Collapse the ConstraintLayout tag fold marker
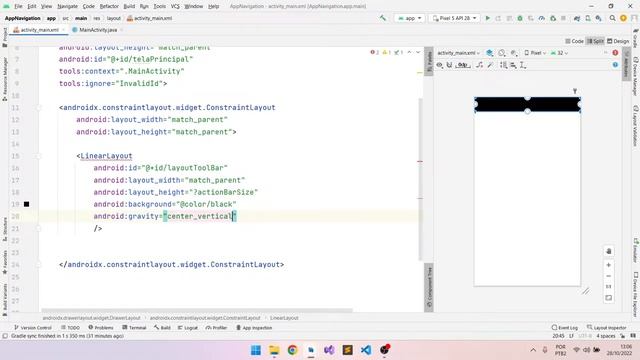This screenshot has width=640, height=360. click(38, 108)
